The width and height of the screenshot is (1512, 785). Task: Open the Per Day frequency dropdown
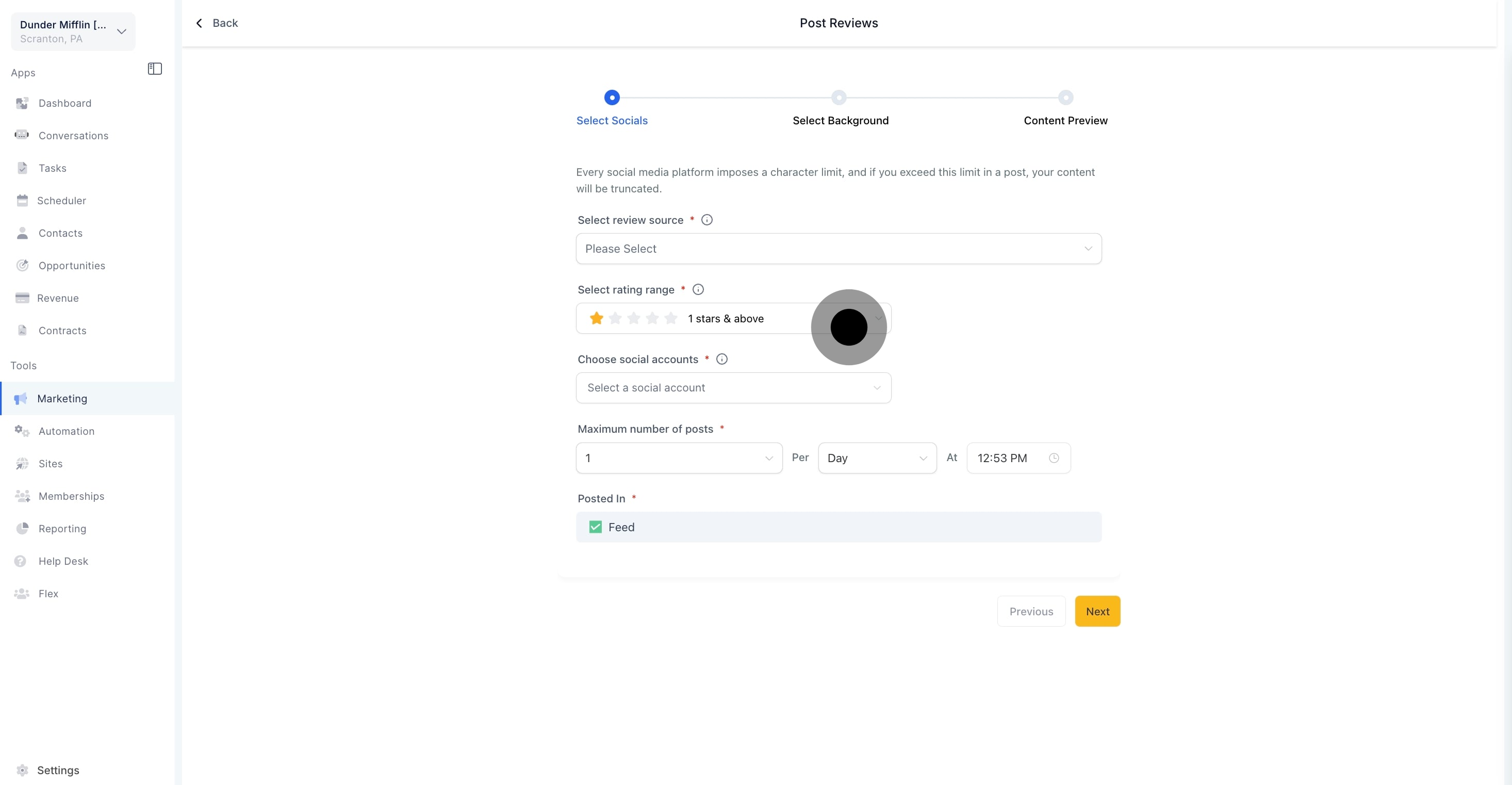pos(877,458)
